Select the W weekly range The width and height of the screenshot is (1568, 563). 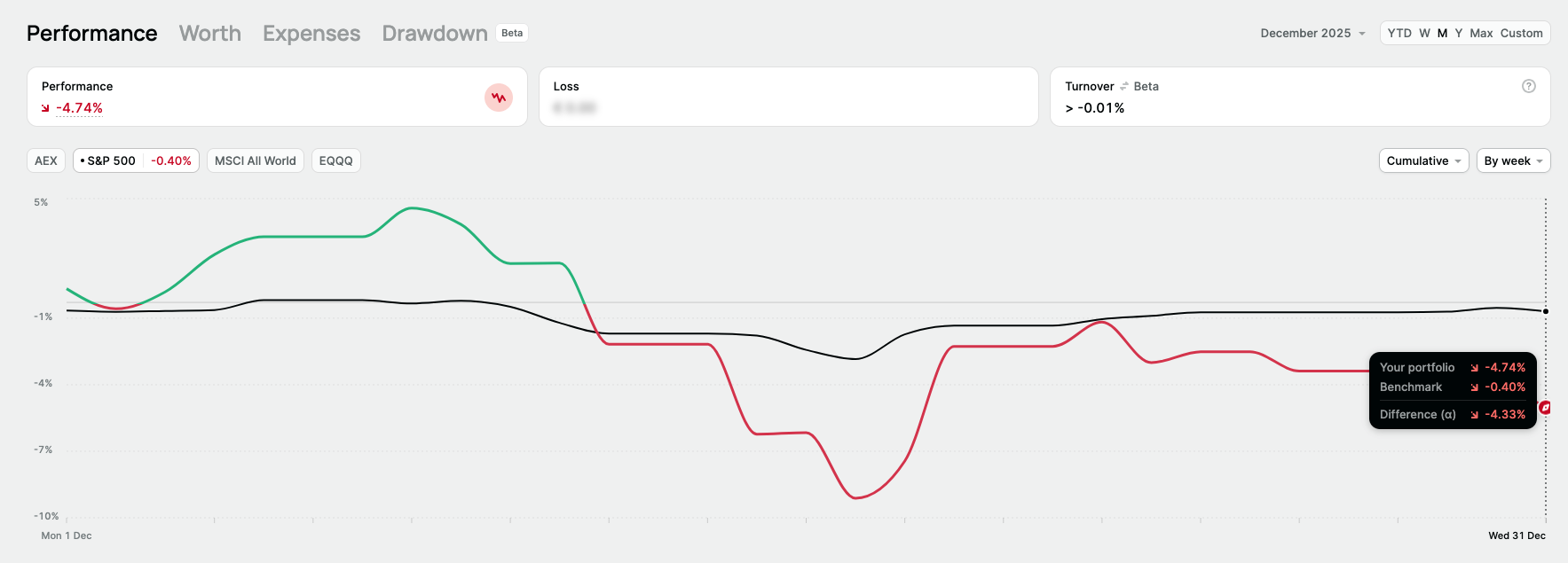pos(1424,33)
